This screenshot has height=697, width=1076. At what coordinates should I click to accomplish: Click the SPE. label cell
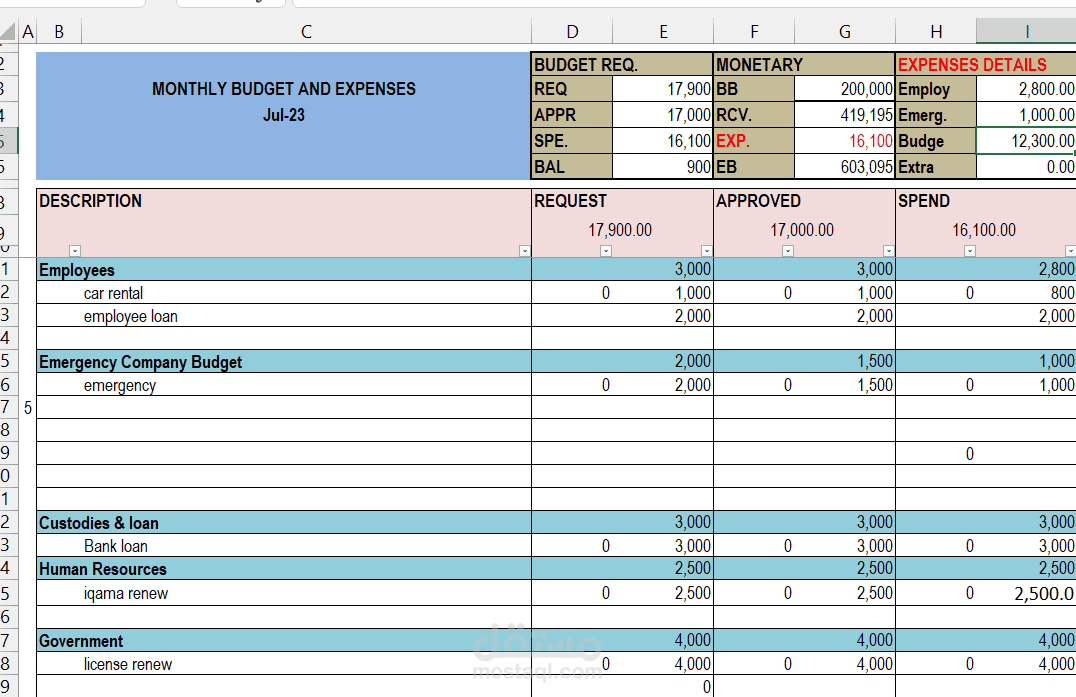coord(572,141)
